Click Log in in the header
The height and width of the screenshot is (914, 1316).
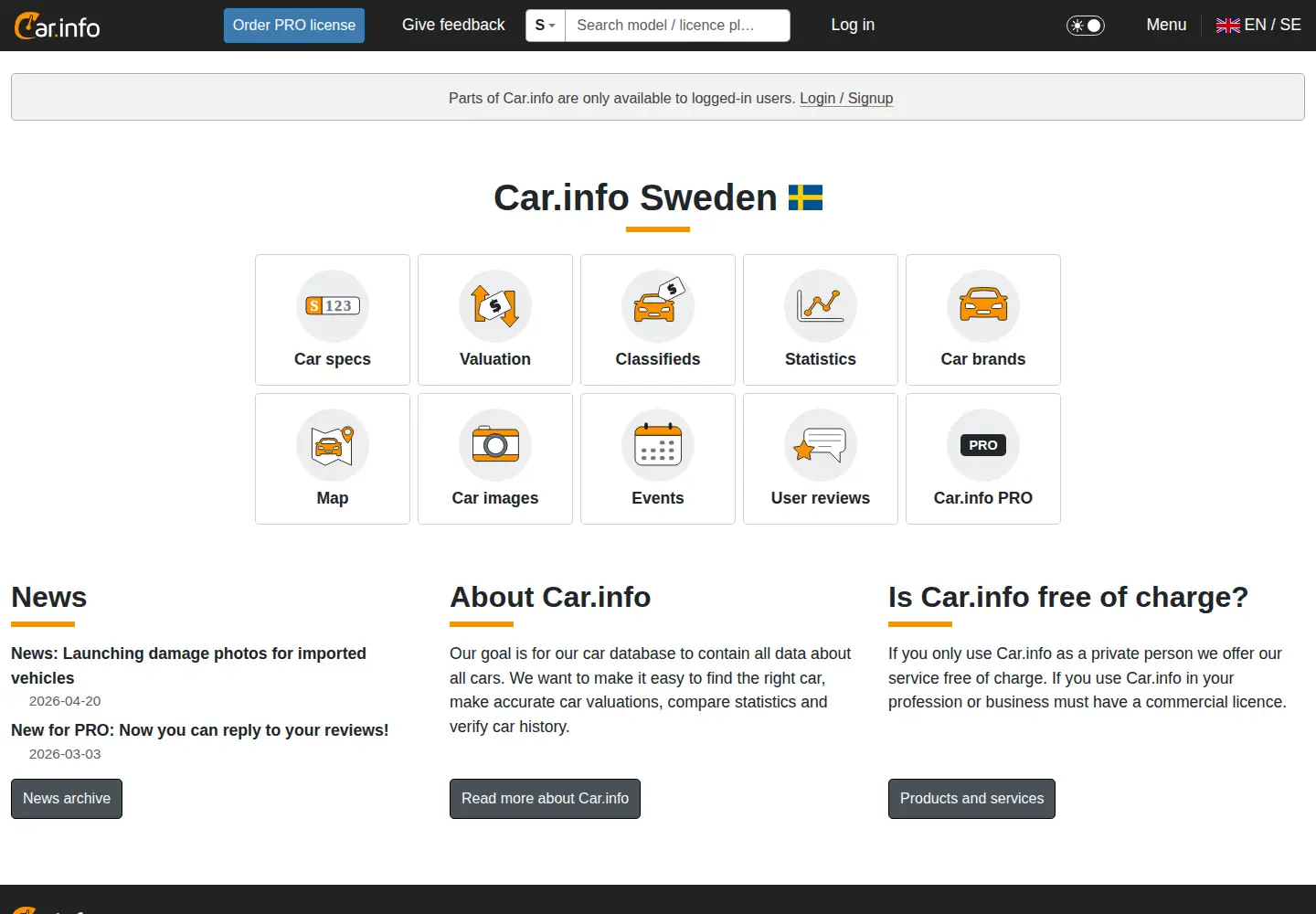[853, 25]
